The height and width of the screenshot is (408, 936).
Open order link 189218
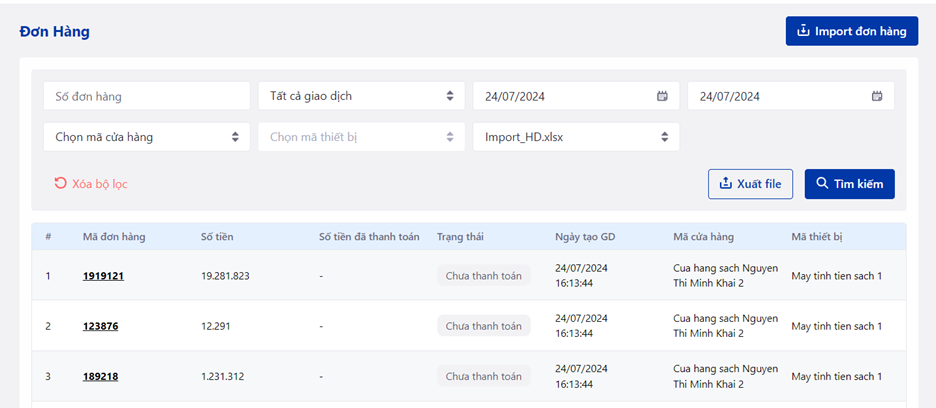100,376
